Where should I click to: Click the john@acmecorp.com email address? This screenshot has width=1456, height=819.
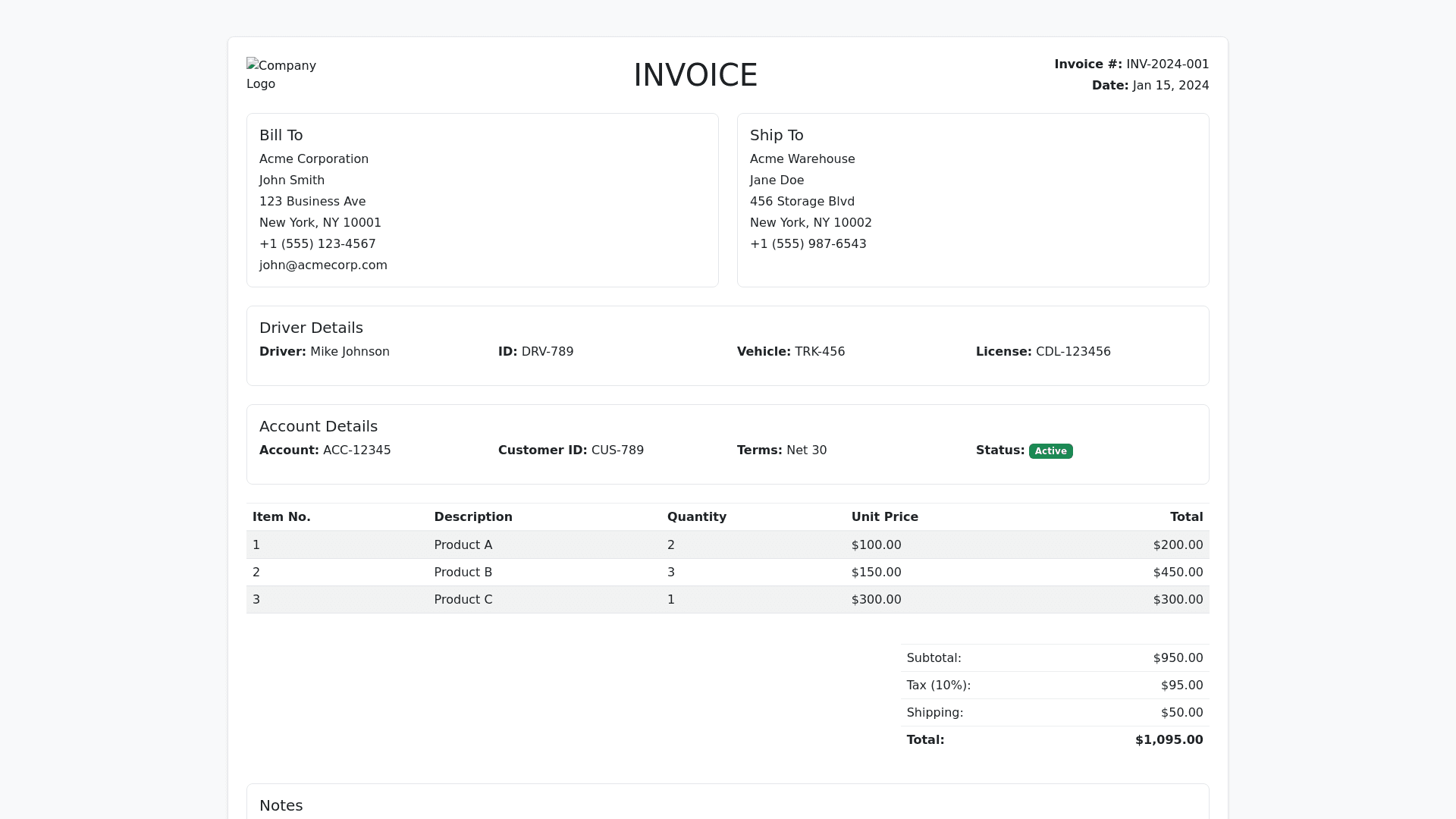pos(323,265)
